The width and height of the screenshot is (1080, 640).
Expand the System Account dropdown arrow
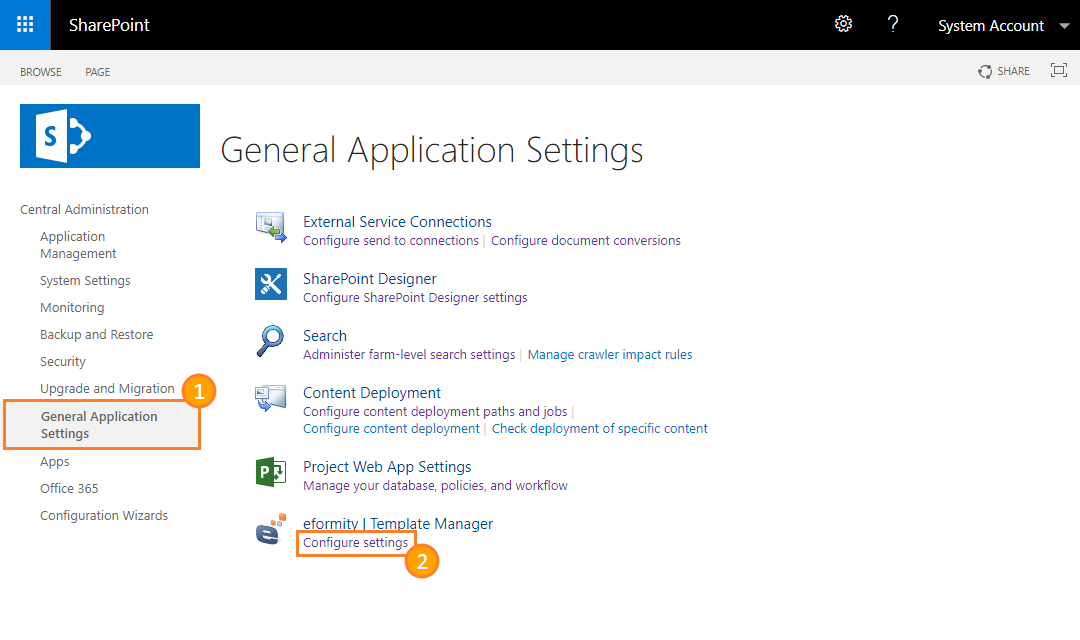1063,26
